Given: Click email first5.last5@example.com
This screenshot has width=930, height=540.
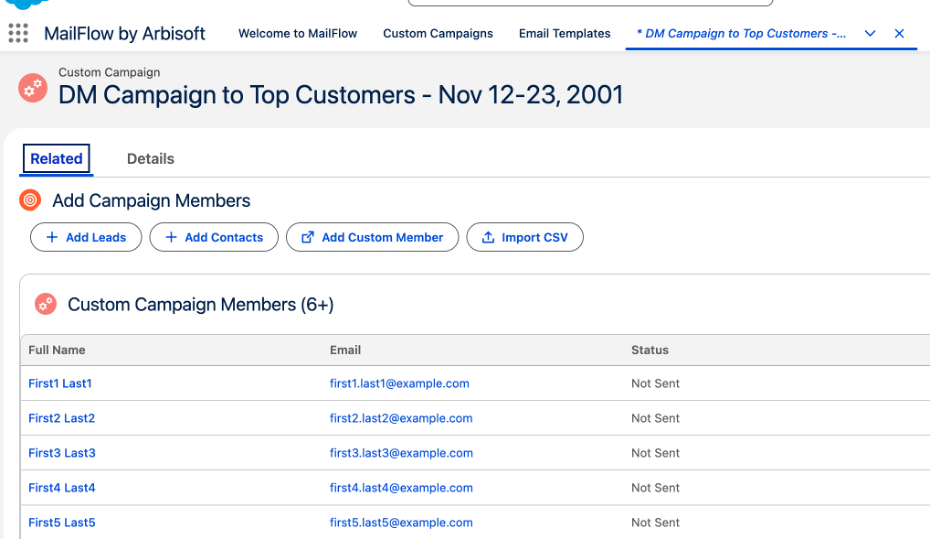Looking at the screenshot, I should coord(401,522).
